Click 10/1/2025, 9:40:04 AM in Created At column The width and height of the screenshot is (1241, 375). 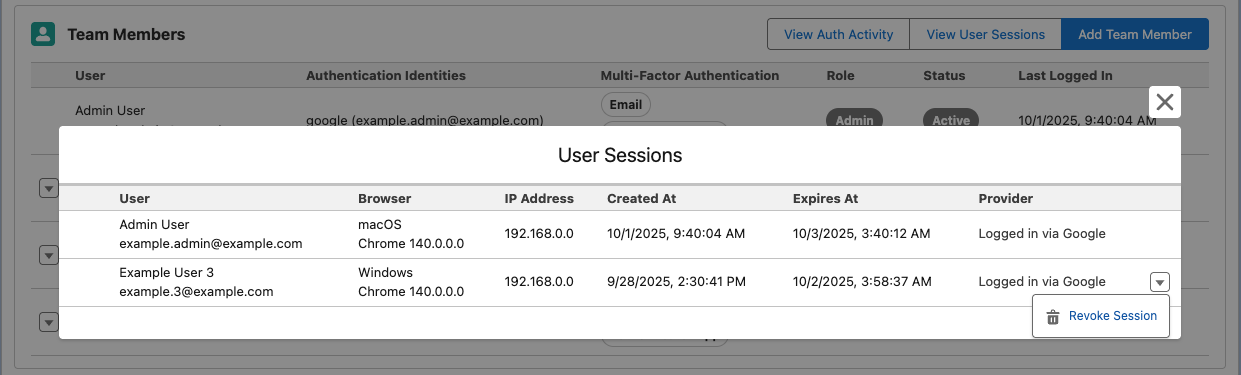coord(676,234)
